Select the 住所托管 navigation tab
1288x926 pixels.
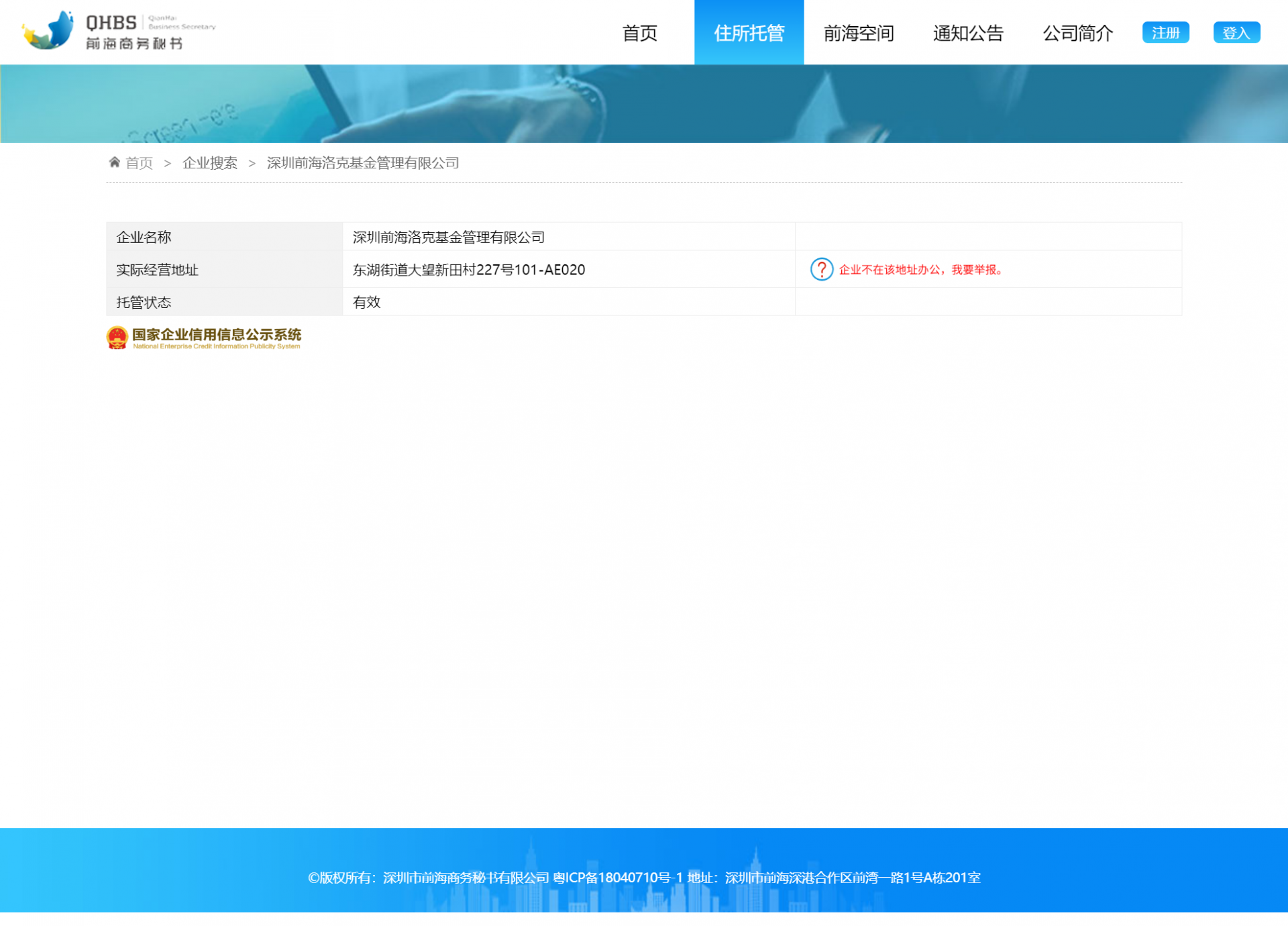pyautogui.click(x=749, y=33)
